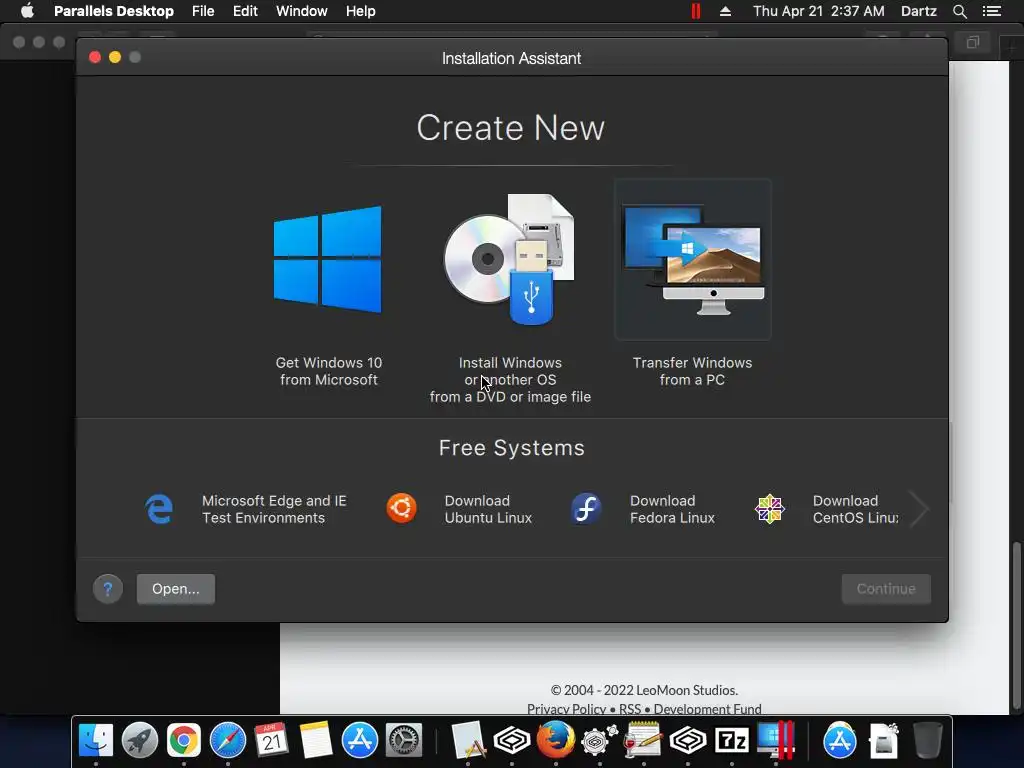This screenshot has height=768, width=1024.
Task: Open the wine glass notepad app in Dock
Action: 643,741
